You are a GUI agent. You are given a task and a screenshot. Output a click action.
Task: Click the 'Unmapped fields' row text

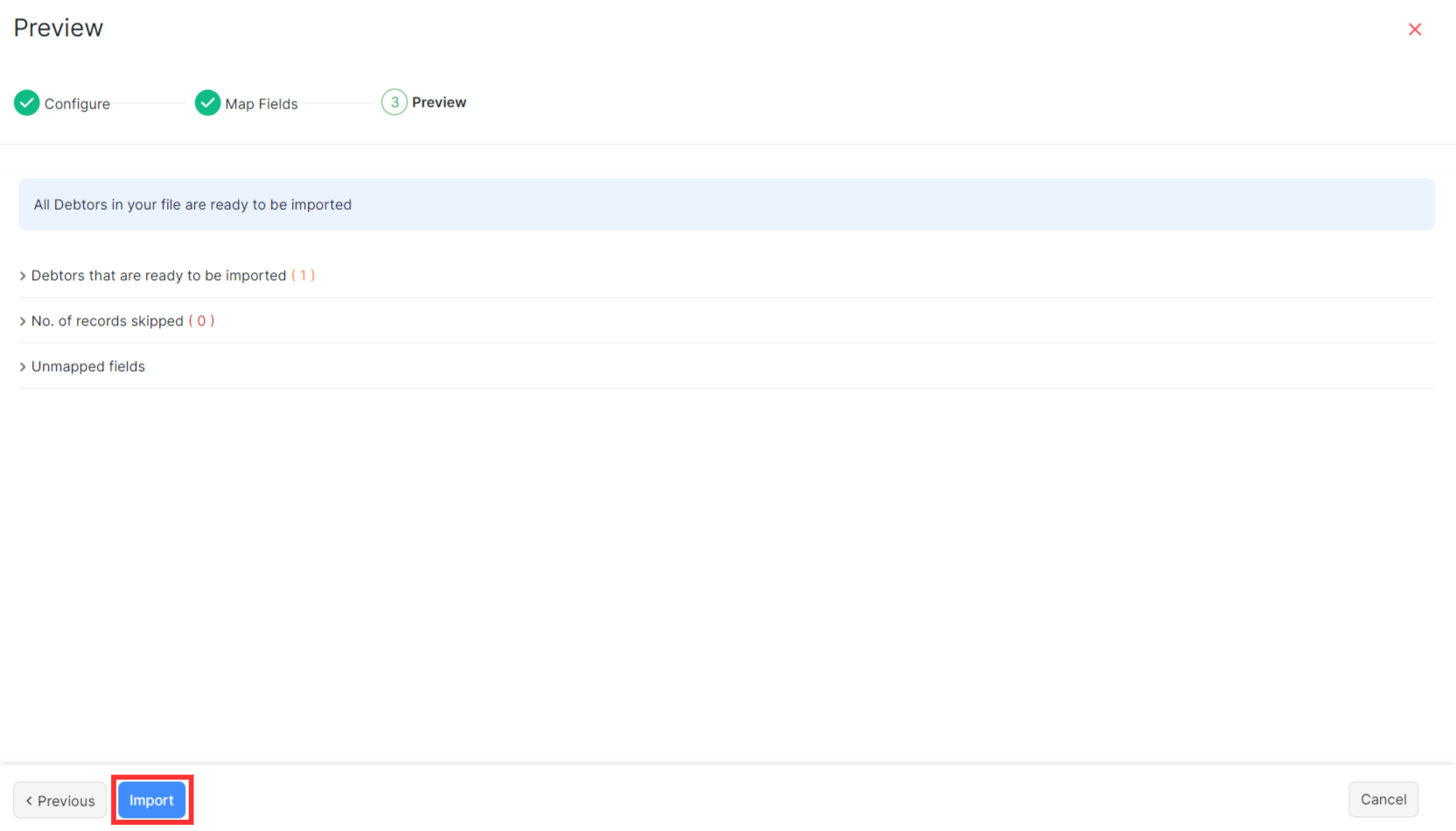coord(88,367)
